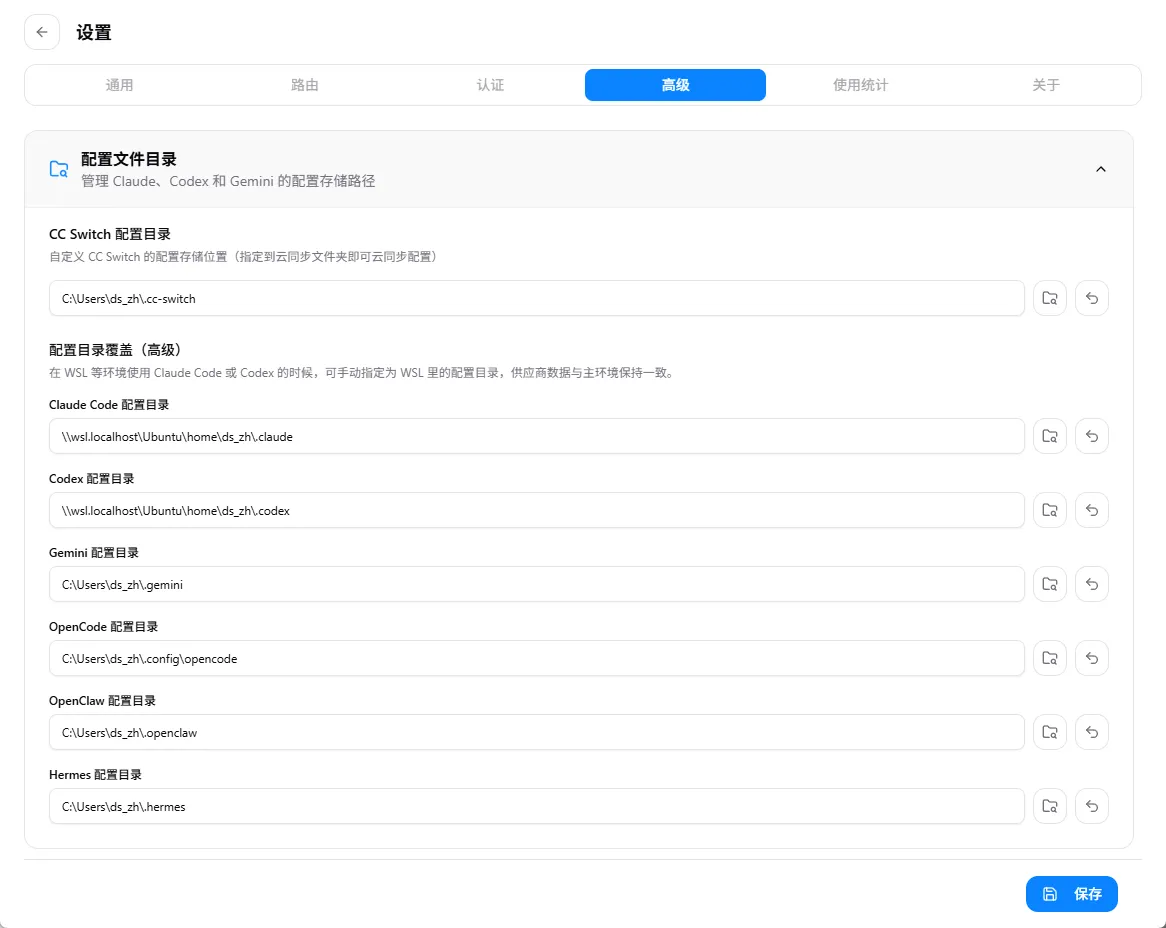Click the 保存 button
Image resolution: width=1166 pixels, height=928 pixels.
[1072, 894]
